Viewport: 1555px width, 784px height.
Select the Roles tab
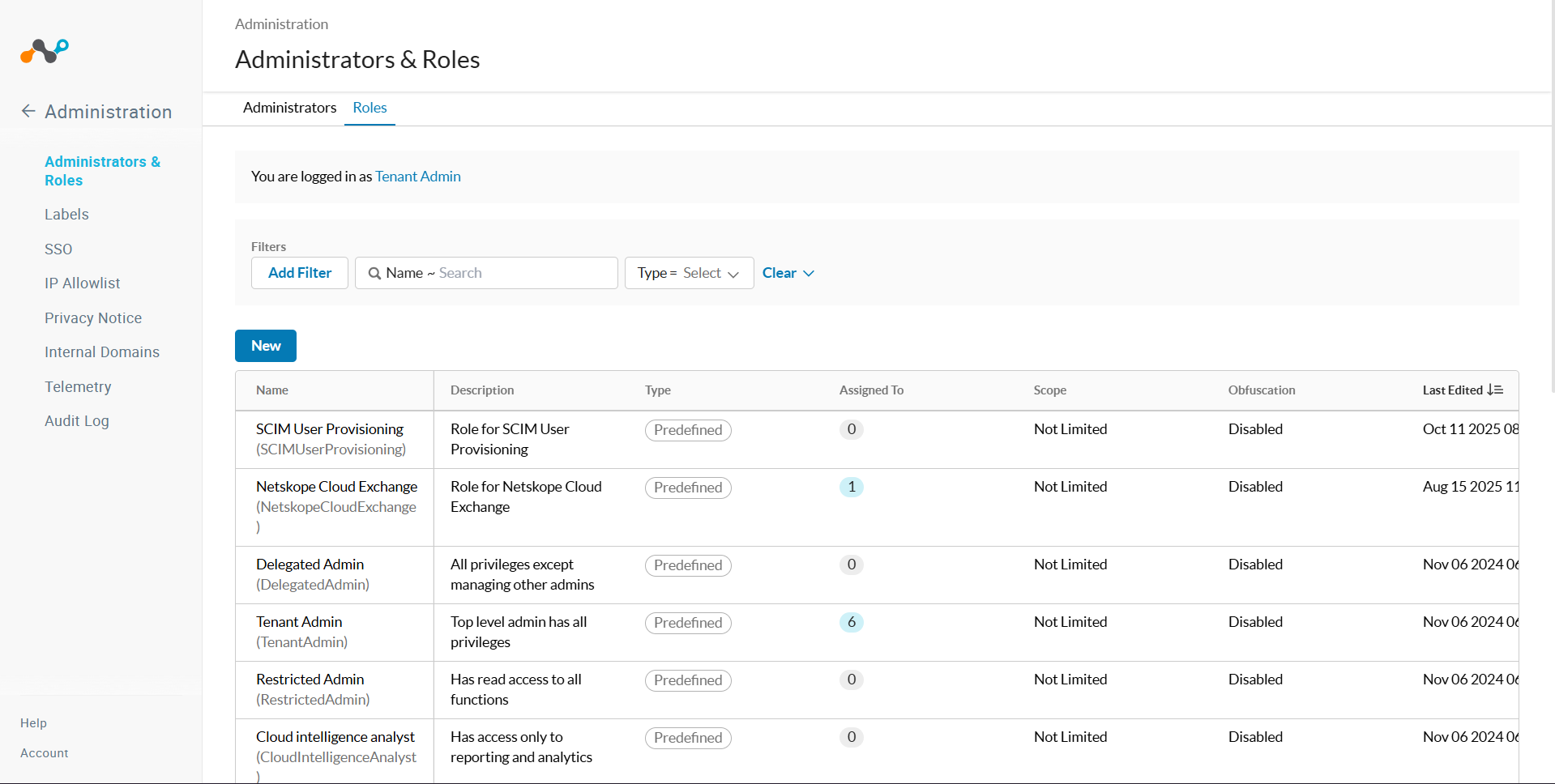coord(370,108)
